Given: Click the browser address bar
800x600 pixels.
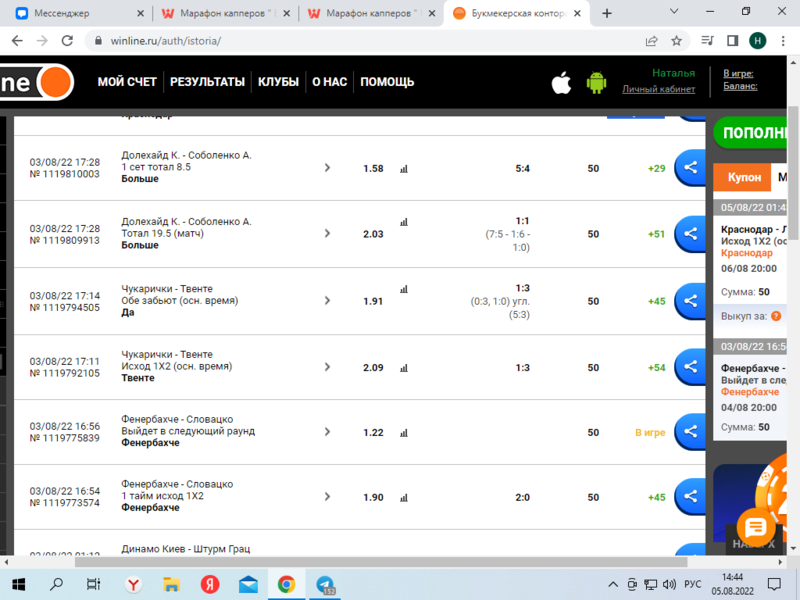Looking at the screenshot, I should 360,41.
